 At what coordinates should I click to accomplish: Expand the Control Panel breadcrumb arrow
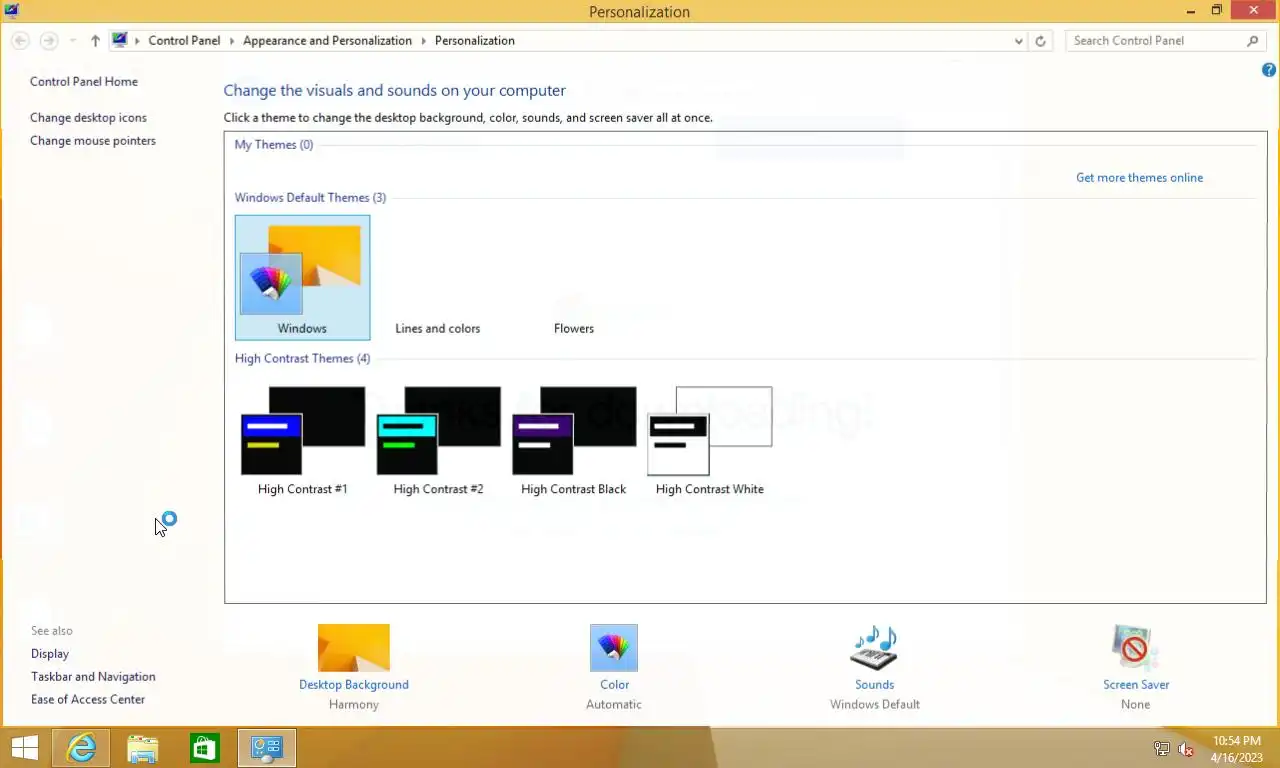[232, 41]
